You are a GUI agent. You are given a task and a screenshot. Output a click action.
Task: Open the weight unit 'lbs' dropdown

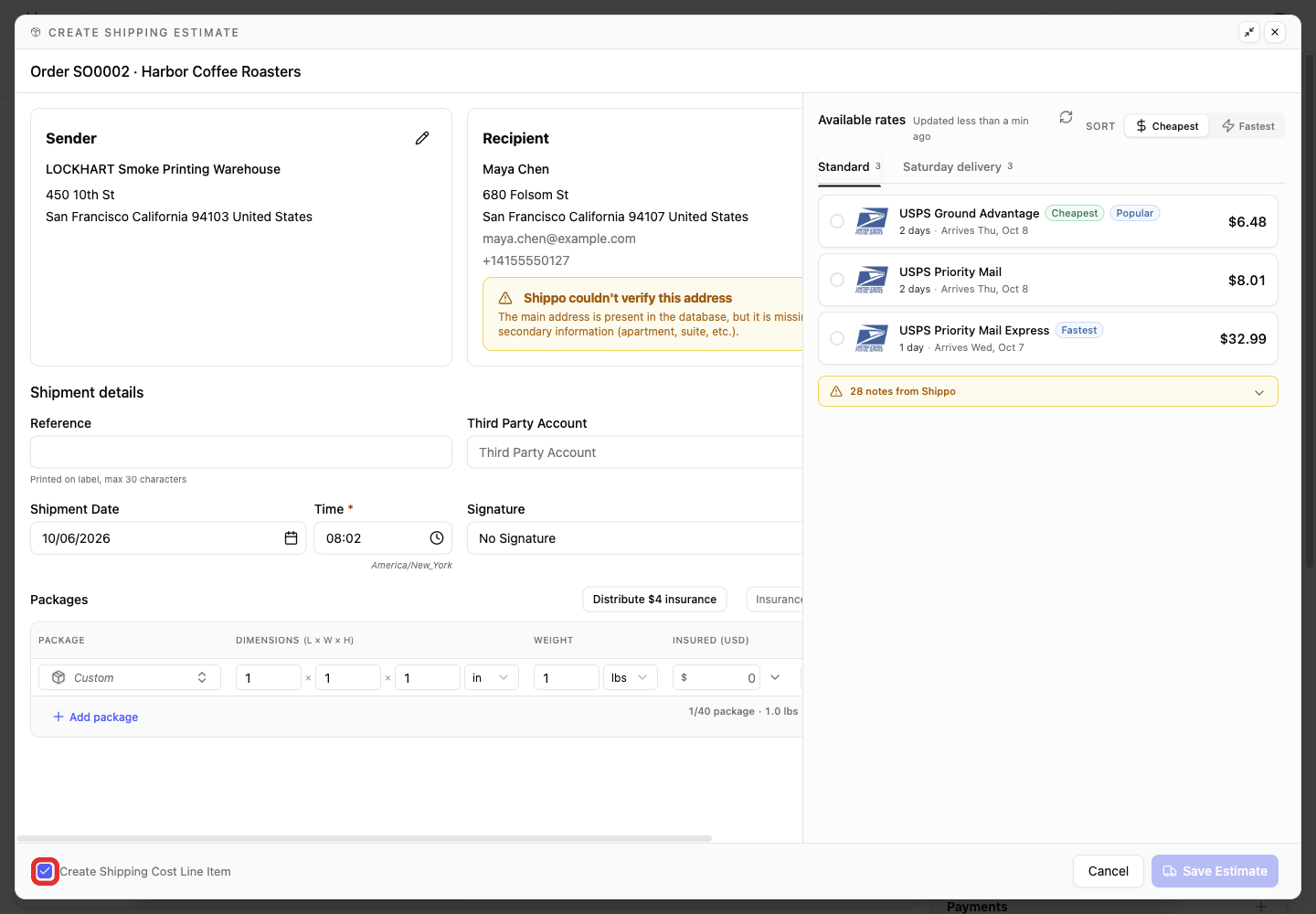coord(631,677)
